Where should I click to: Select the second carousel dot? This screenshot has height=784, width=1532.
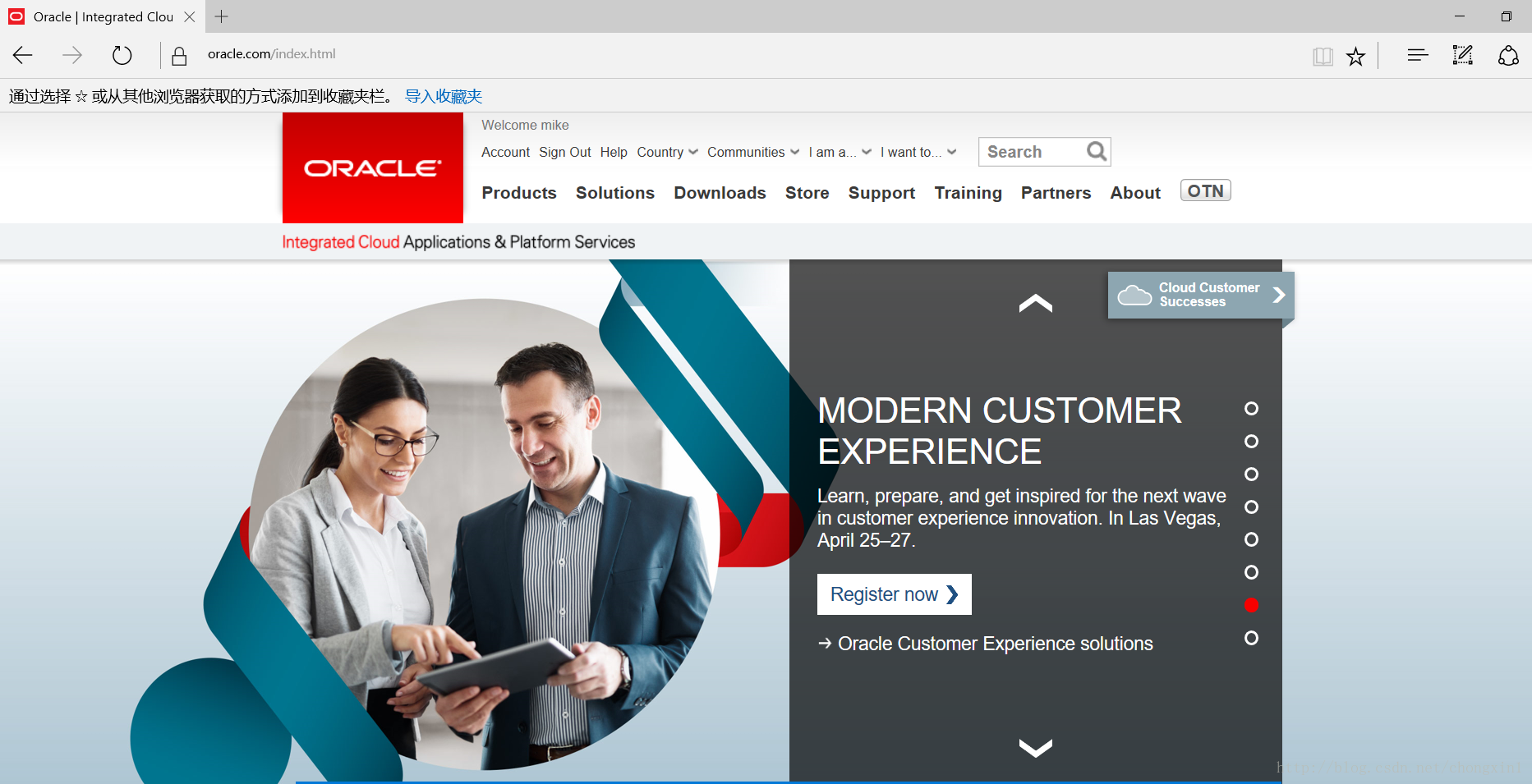[x=1251, y=441]
